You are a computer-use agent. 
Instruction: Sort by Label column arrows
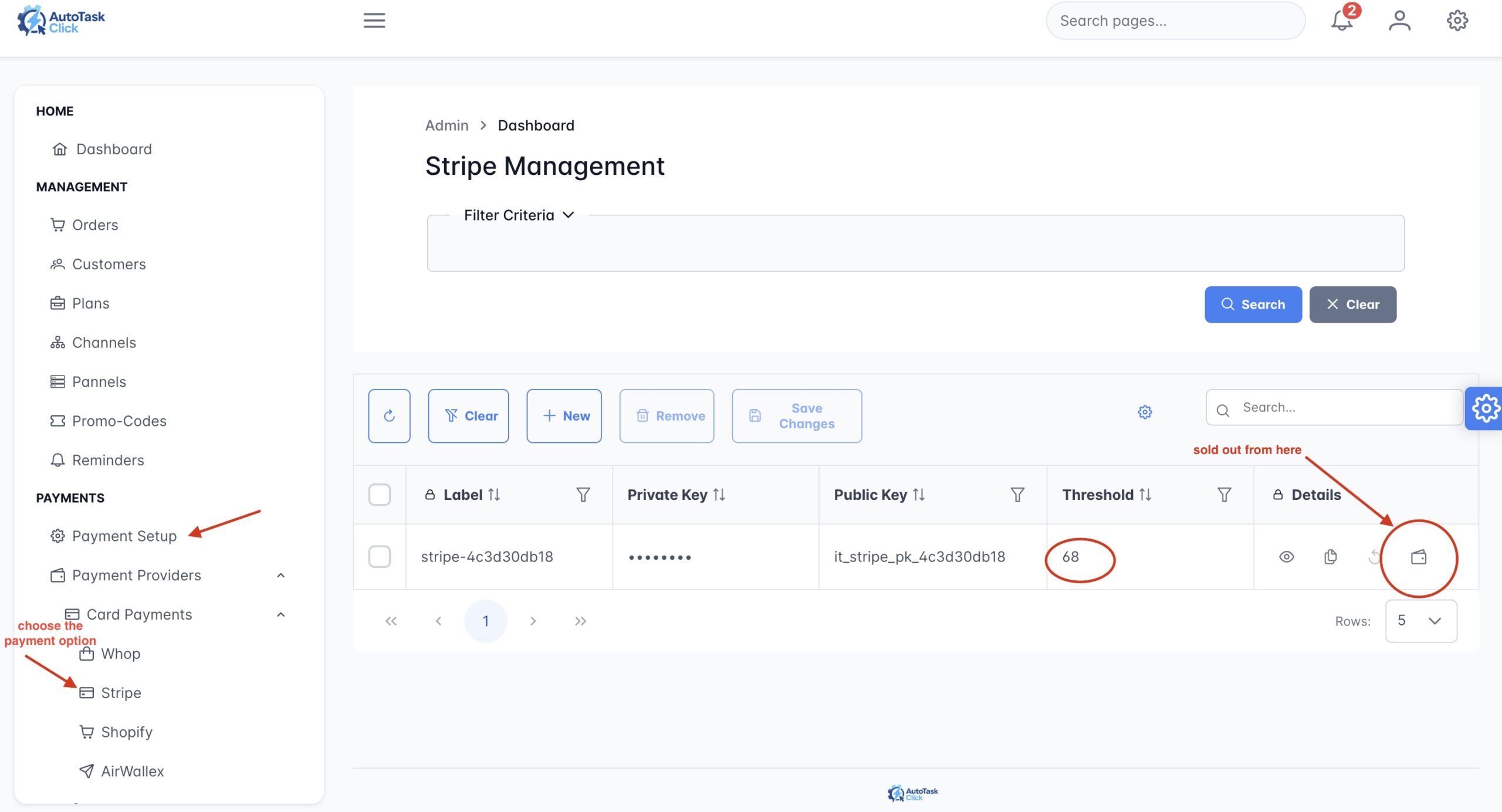pyautogui.click(x=494, y=495)
